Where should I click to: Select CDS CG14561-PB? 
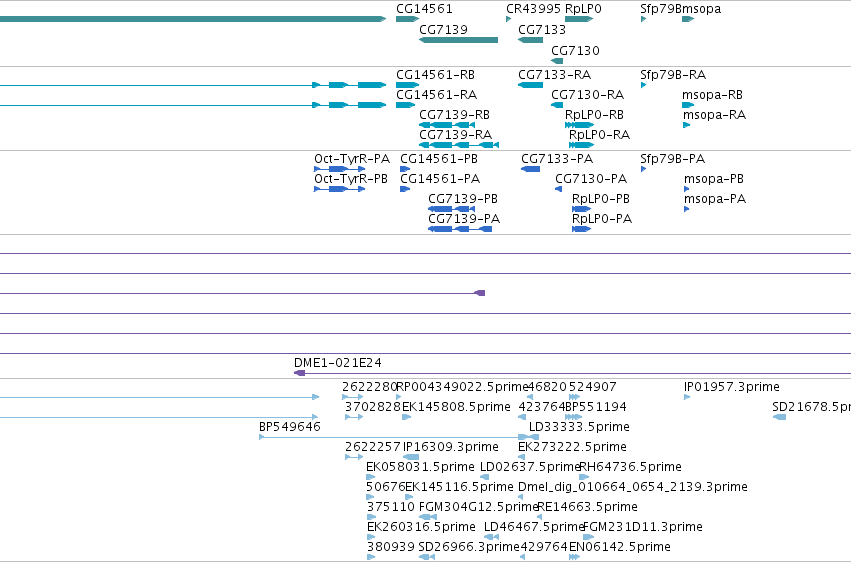439,159
